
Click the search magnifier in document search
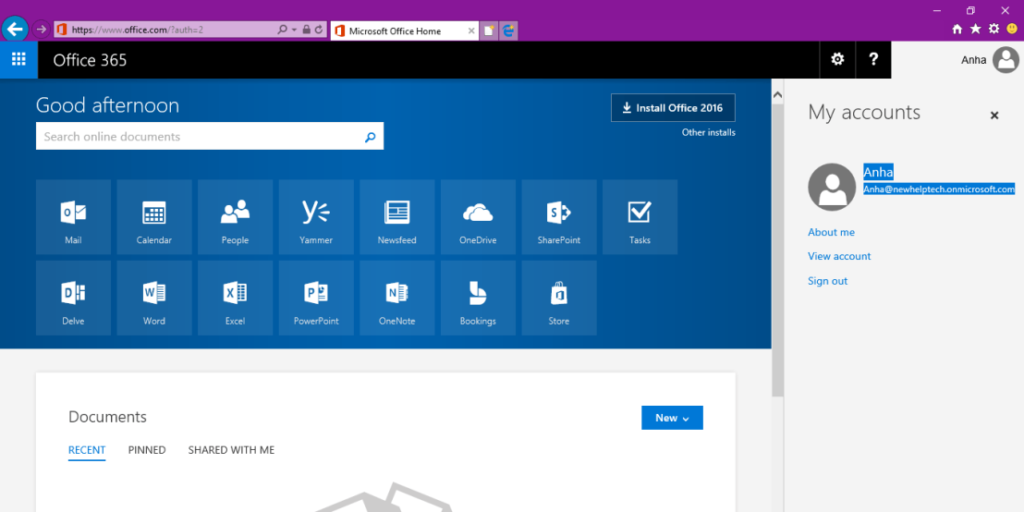(370, 137)
